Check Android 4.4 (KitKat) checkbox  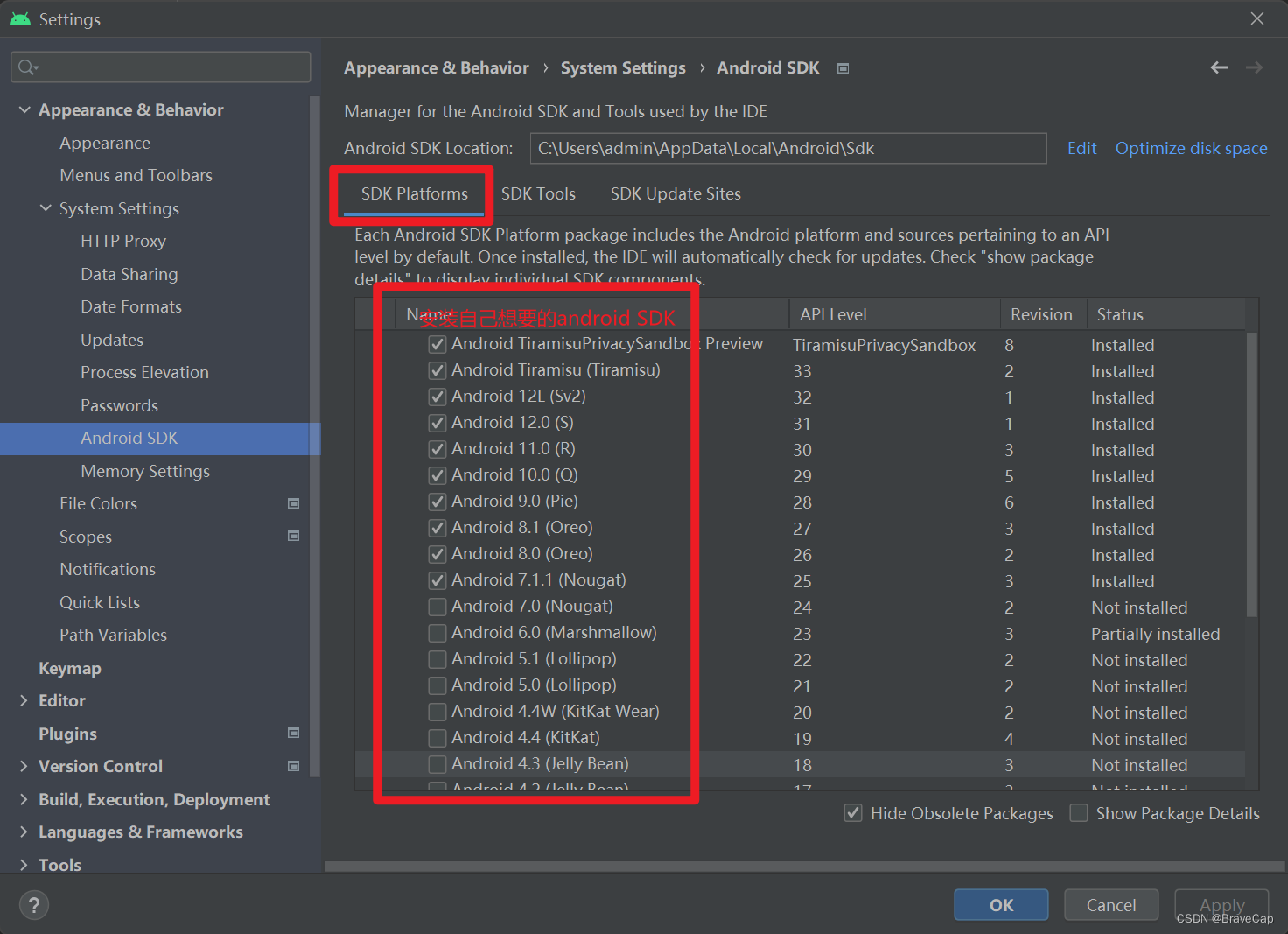coord(437,738)
